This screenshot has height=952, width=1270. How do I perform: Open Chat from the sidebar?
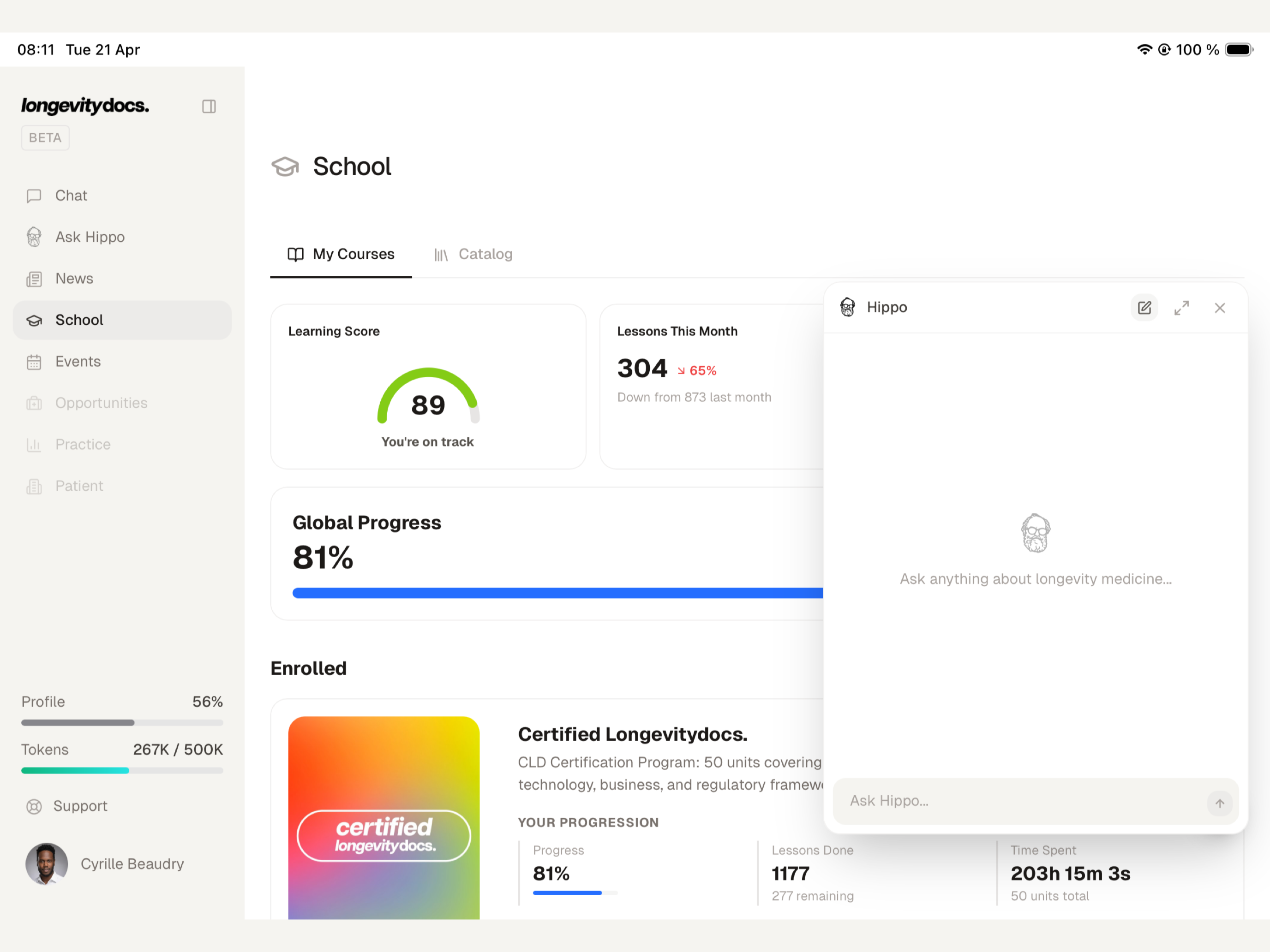pos(122,196)
